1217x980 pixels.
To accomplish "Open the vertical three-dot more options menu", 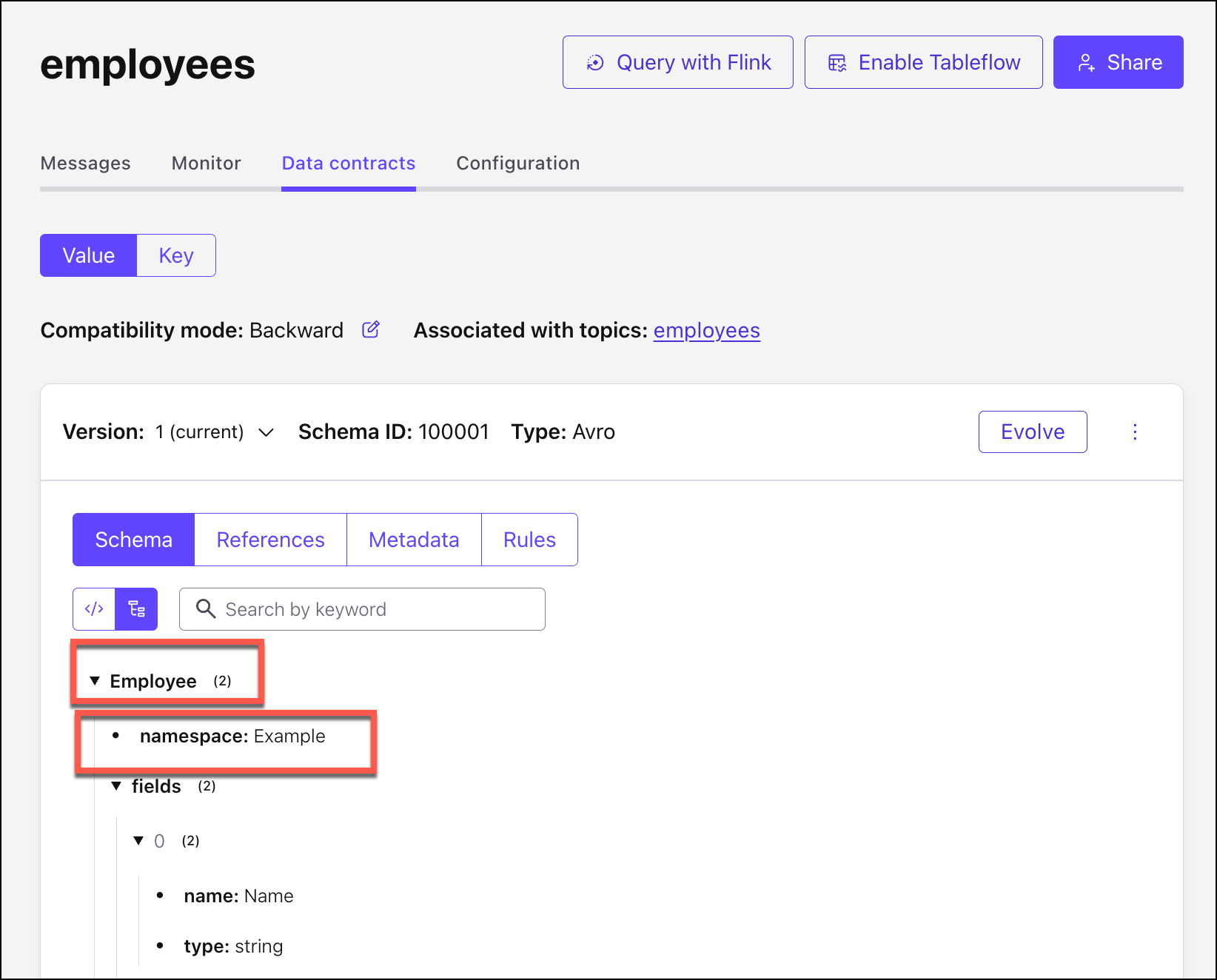I will [1135, 432].
